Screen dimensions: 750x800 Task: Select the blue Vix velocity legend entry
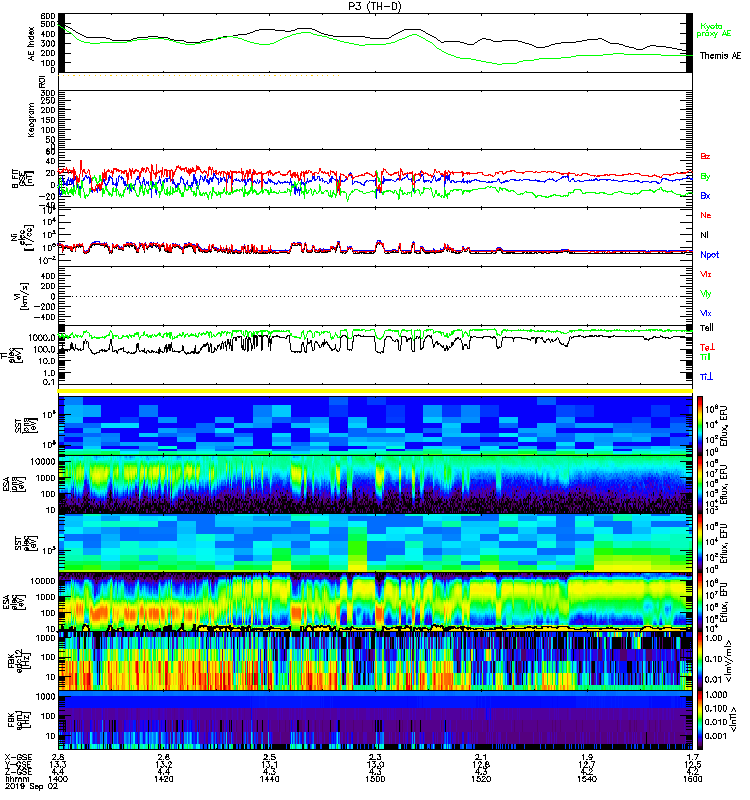(x=705, y=313)
